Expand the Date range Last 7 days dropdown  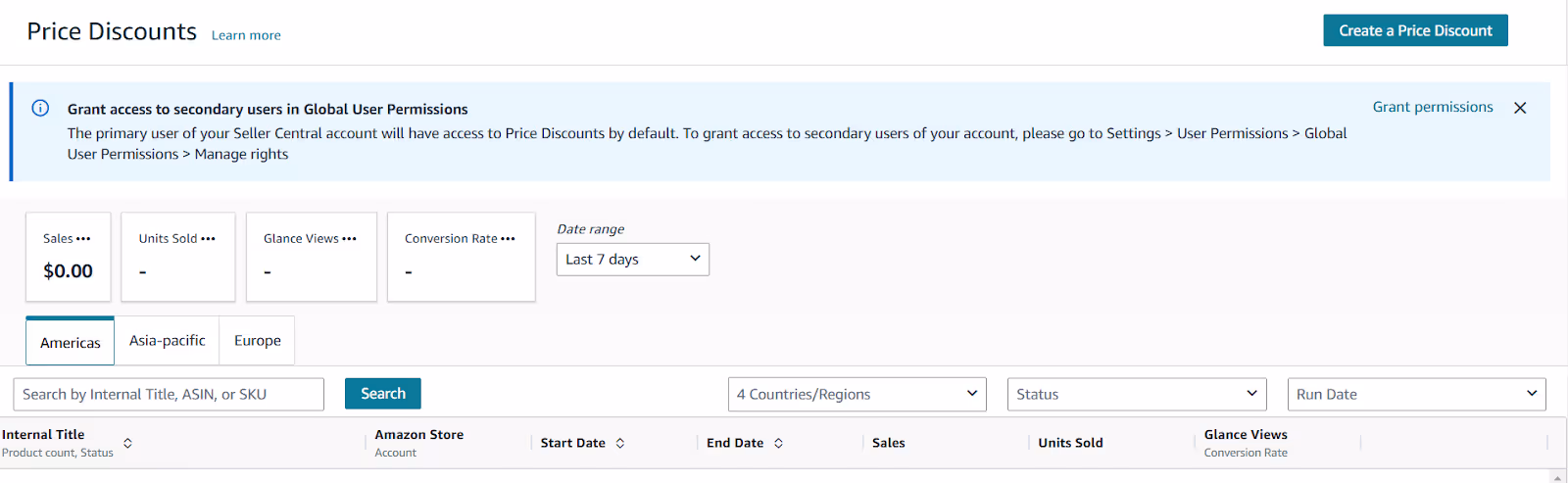[633, 260]
